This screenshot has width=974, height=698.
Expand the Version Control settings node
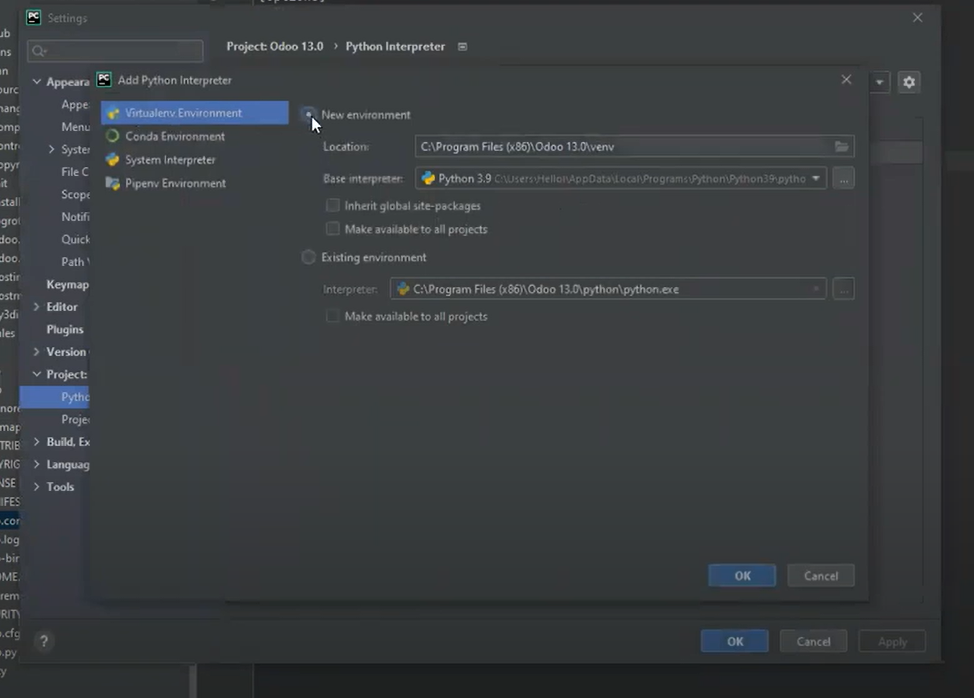point(37,351)
